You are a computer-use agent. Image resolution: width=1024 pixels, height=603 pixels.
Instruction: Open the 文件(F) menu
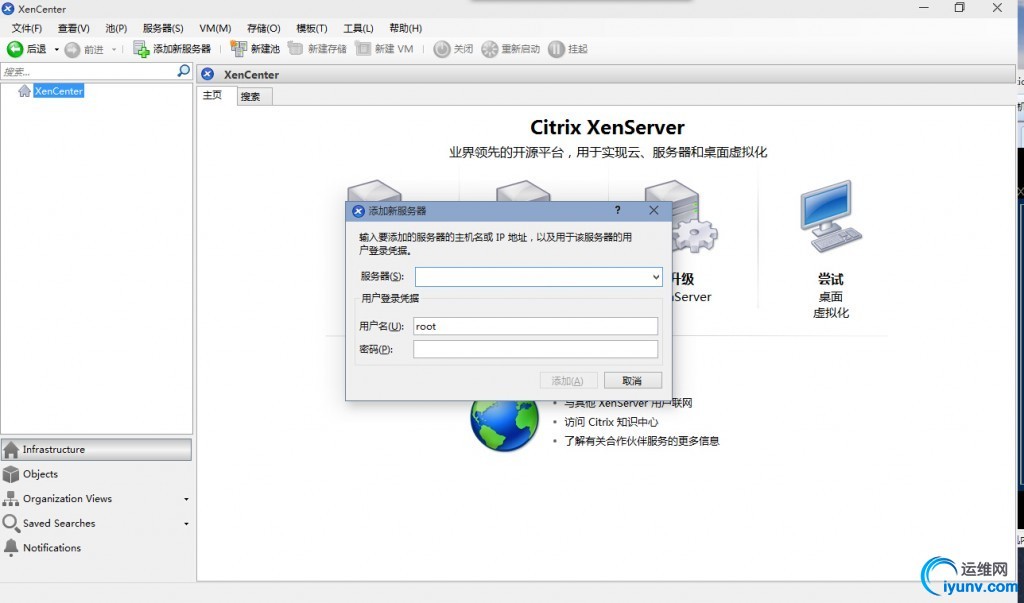27,28
